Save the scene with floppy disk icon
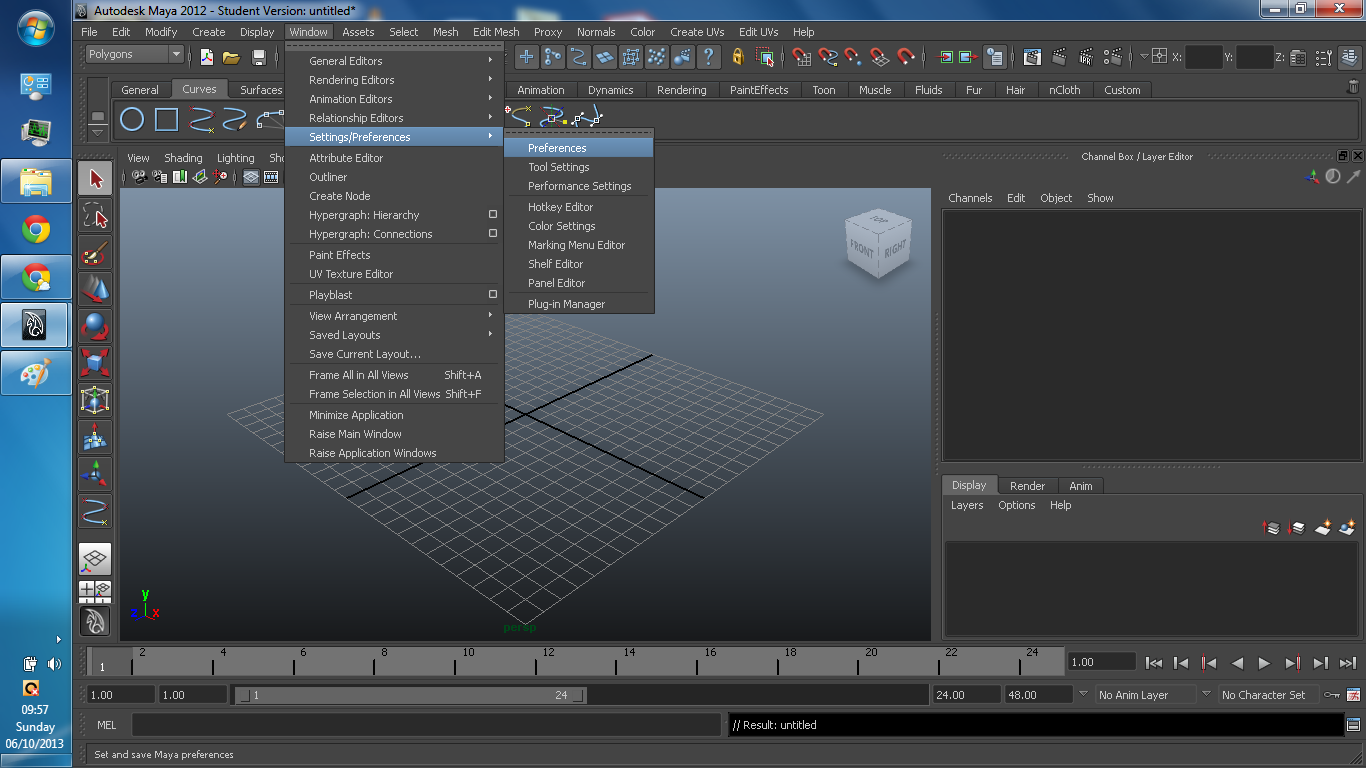Viewport: 1366px width, 768px height. click(x=259, y=57)
